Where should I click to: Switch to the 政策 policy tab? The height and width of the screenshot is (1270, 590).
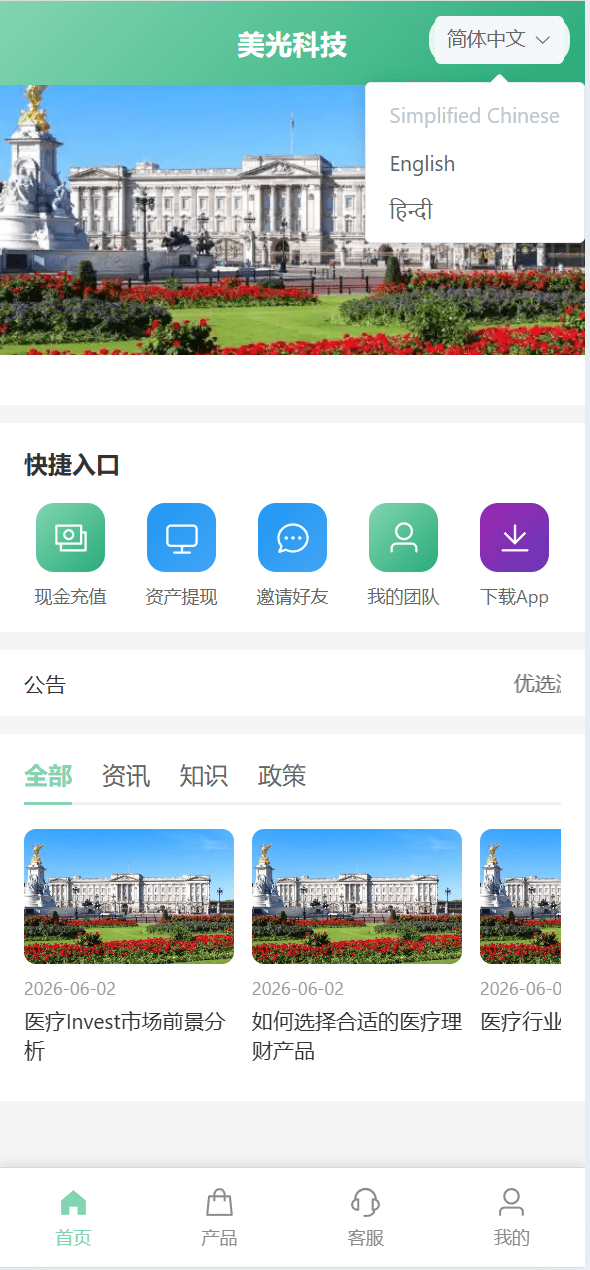282,776
